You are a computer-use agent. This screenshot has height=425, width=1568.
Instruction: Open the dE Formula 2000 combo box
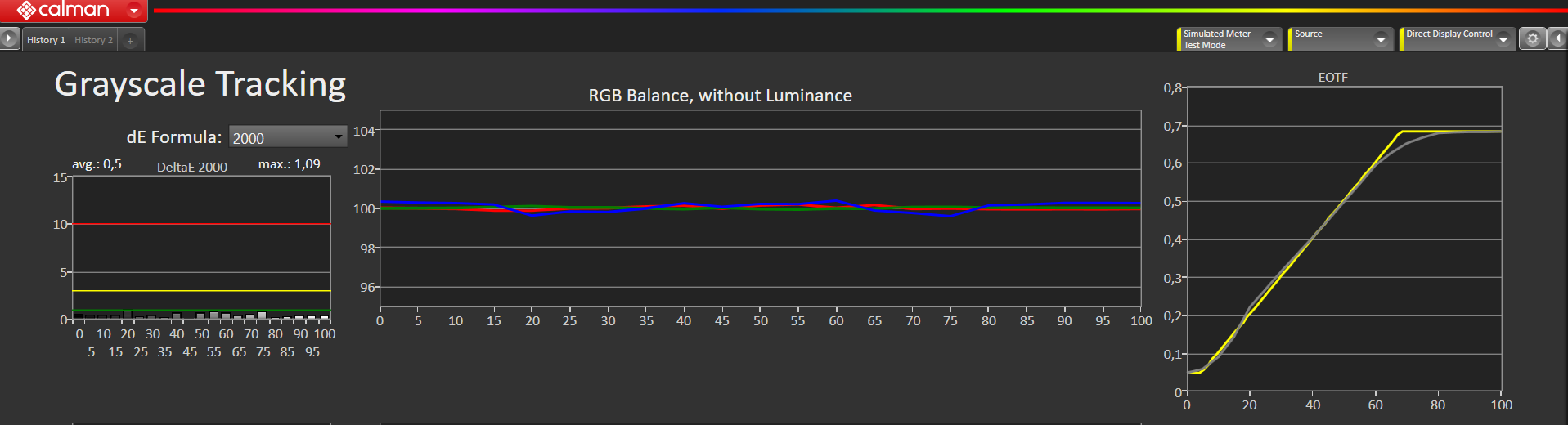288,137
